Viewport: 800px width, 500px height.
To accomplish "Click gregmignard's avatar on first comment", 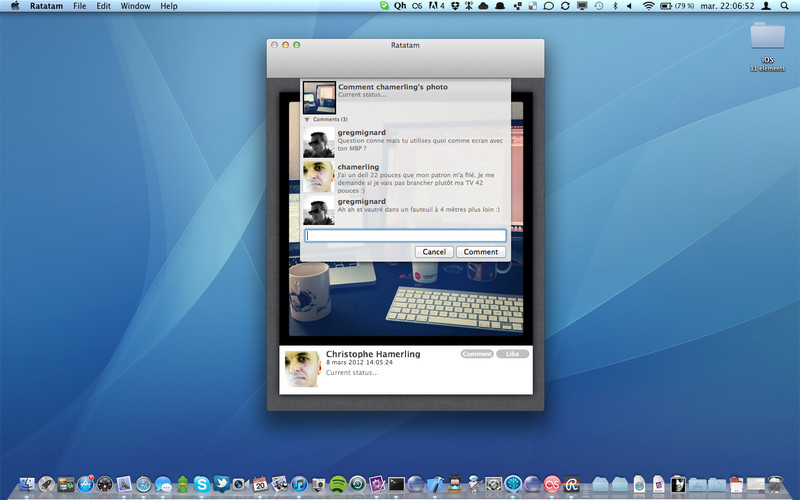I will click(x=319, y=142).
